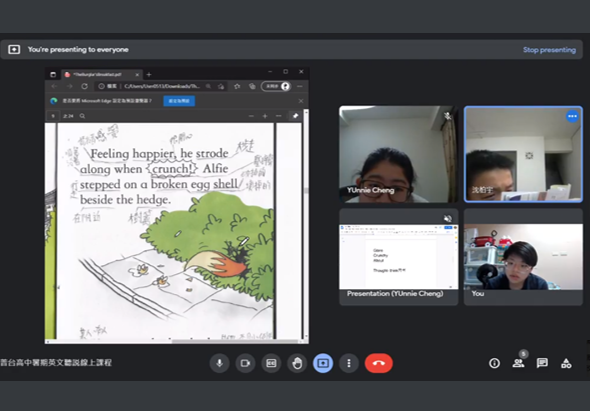The width and height of the screenshot is (590, 411).
Task: Mute the microphone in the call bar
Action: 219,363
